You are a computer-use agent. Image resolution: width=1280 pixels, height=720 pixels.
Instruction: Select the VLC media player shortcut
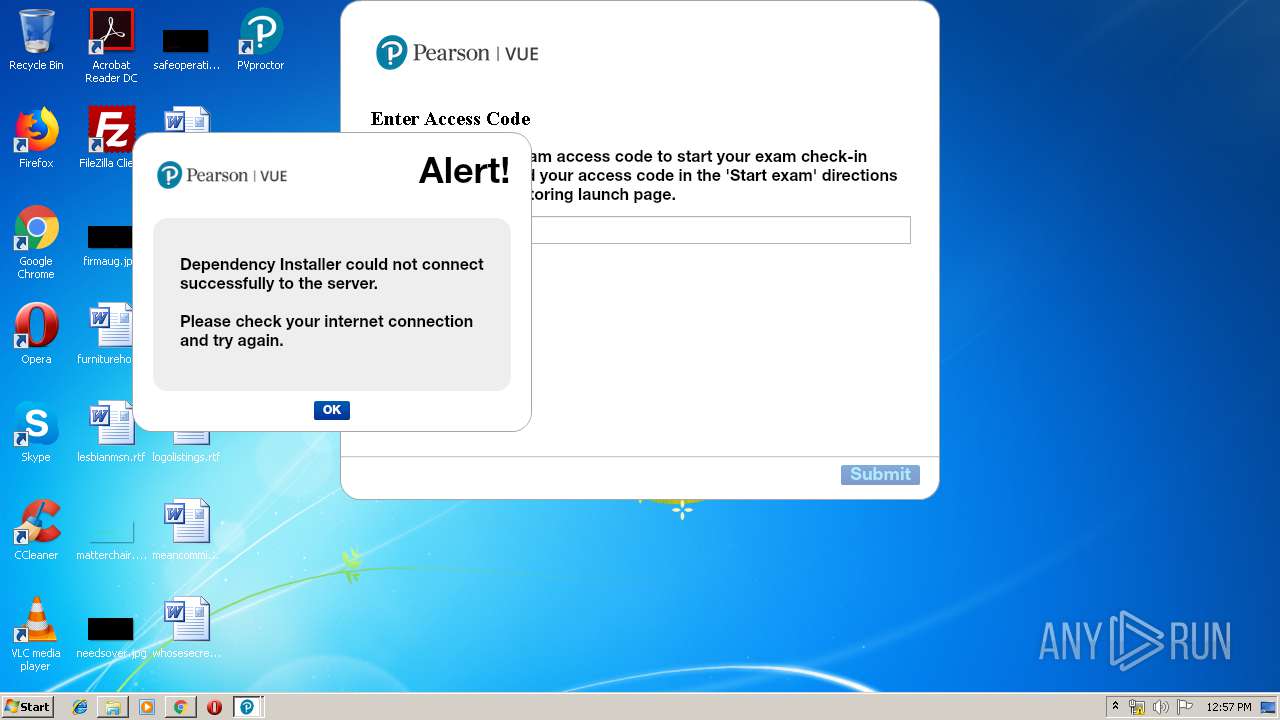tap(36, 634)
